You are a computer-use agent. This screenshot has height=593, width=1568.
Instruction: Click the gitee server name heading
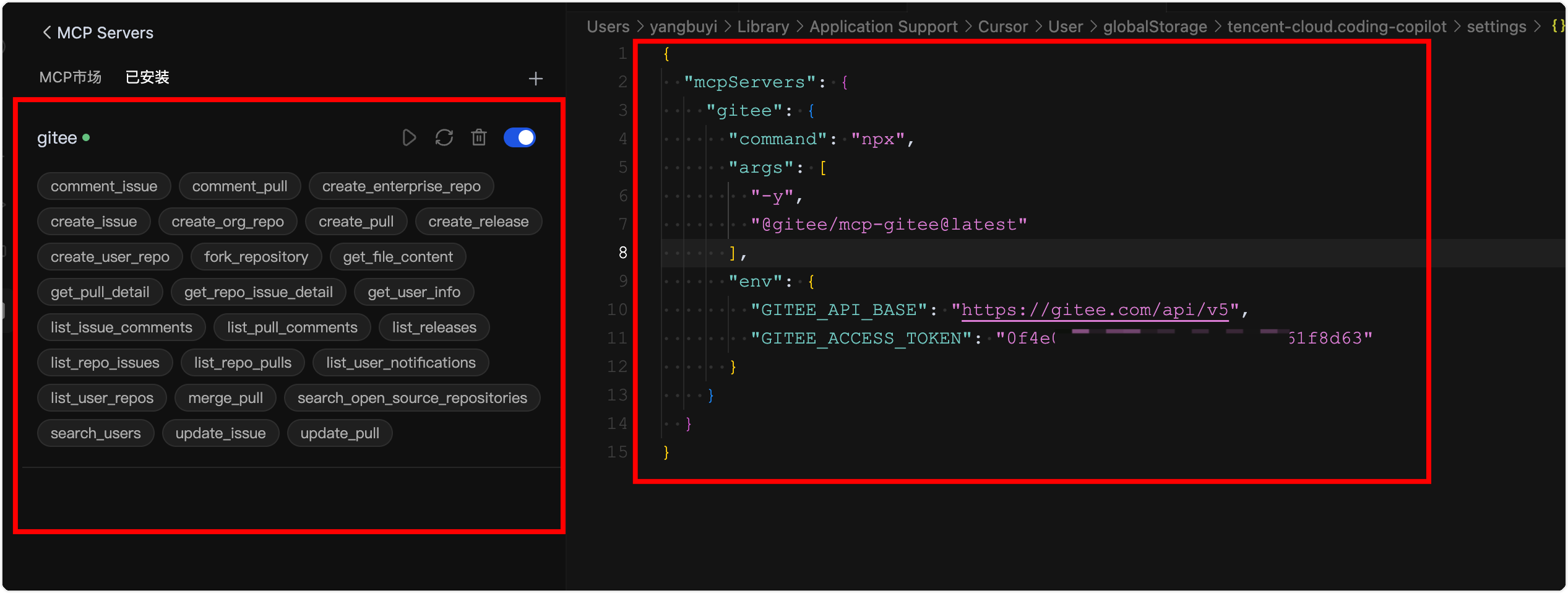pos(57,137)
